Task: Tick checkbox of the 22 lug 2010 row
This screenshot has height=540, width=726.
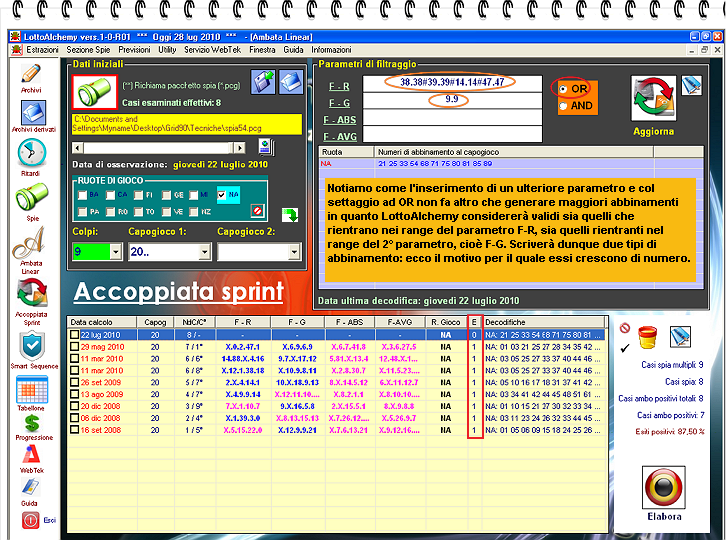Action: pyautogui.click(x=75, y=334)
